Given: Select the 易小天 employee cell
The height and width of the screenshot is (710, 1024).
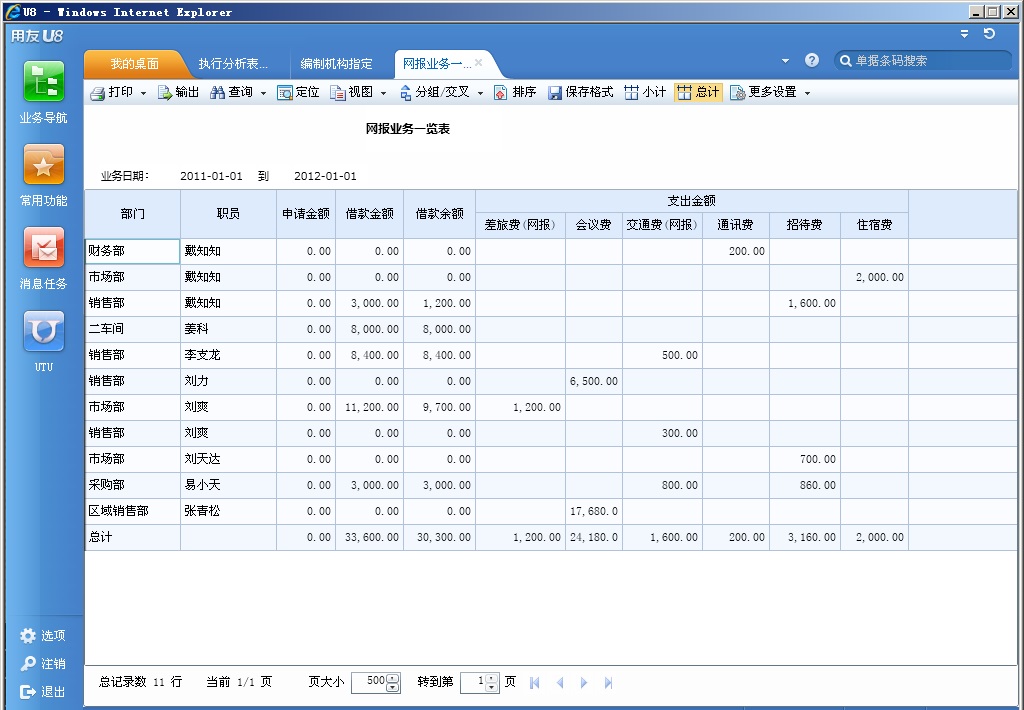Looking at the screenshot, I should click(229, 485).
